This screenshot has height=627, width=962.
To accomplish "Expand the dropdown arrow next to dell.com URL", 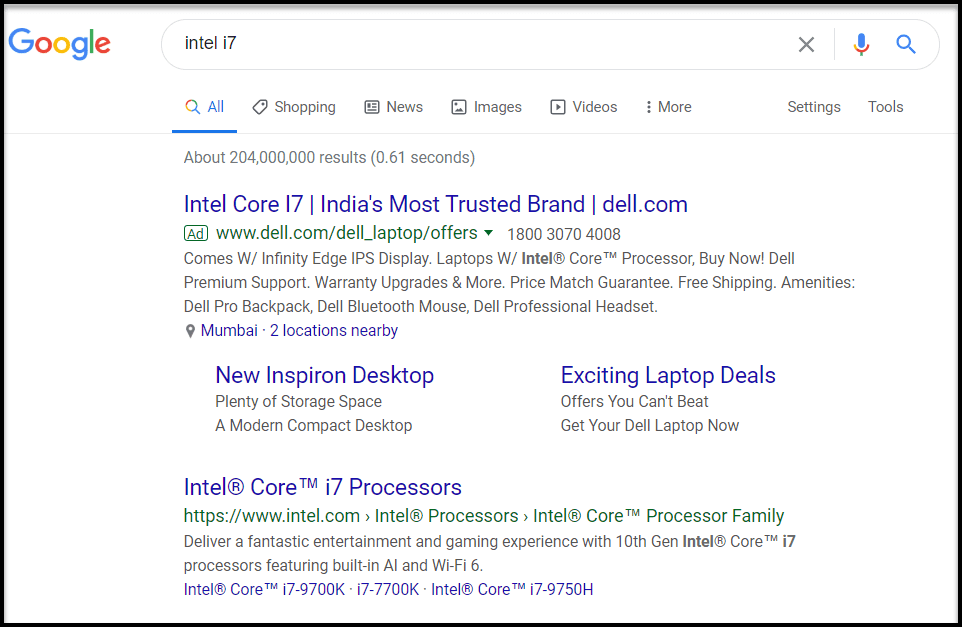I will point(488,233).
